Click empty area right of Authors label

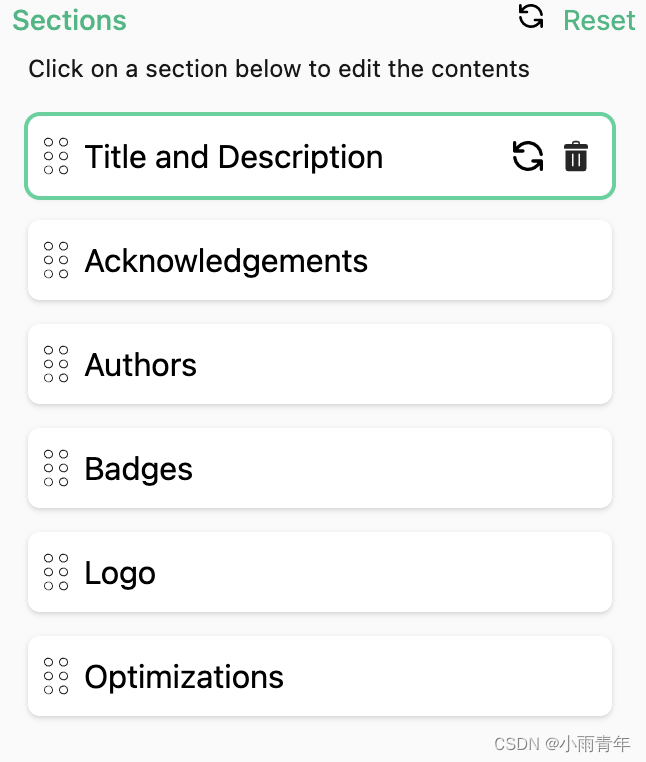(420, 365)
